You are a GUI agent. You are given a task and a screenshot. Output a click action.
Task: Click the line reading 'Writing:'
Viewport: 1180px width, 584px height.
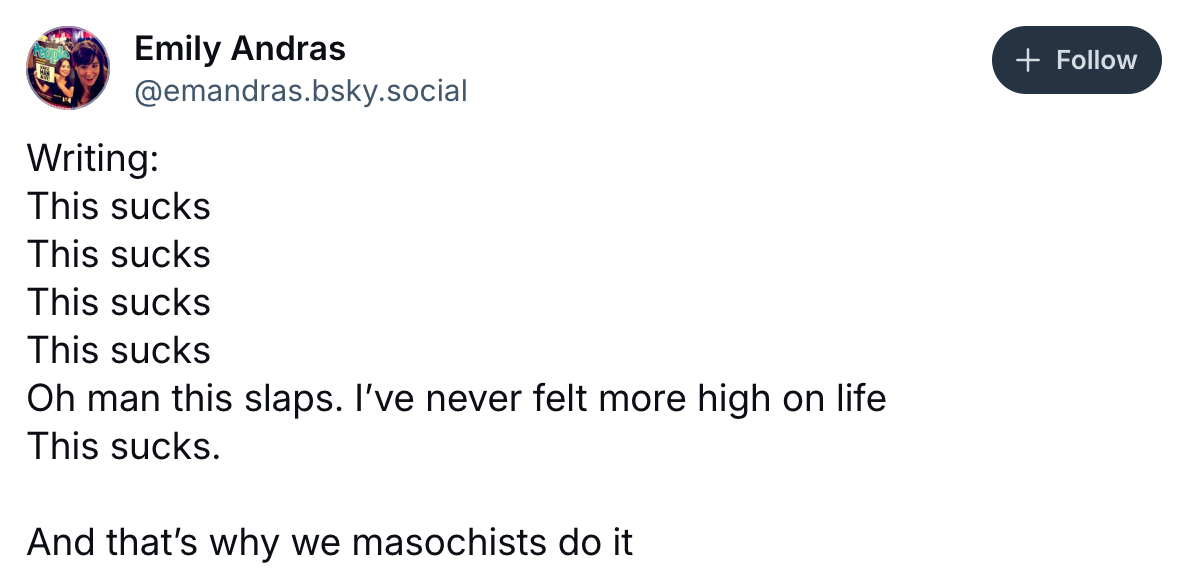click(x=93, y=158)
